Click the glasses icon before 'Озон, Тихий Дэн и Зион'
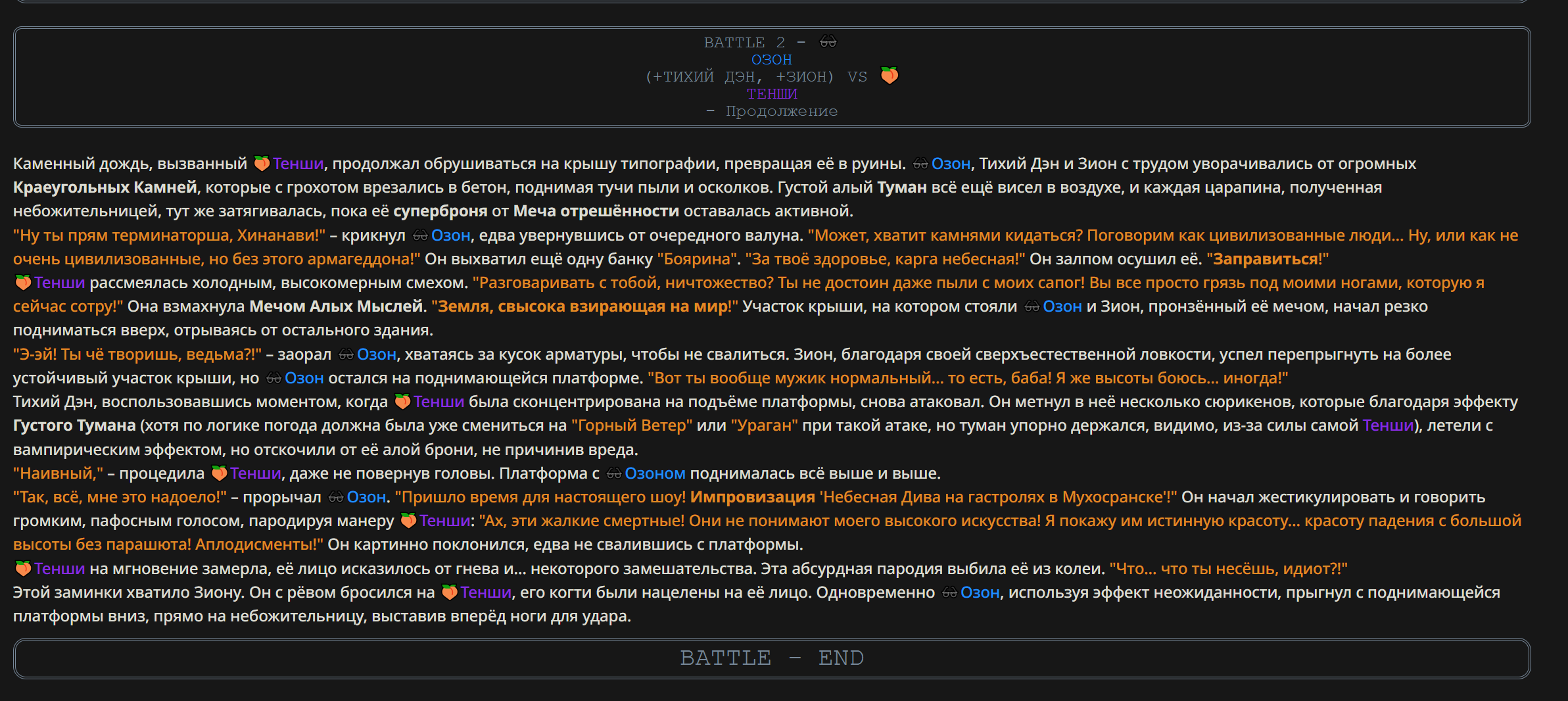The width and height of the screenshot is (1568, 701). pyautogui.click(x=920, y=164)
